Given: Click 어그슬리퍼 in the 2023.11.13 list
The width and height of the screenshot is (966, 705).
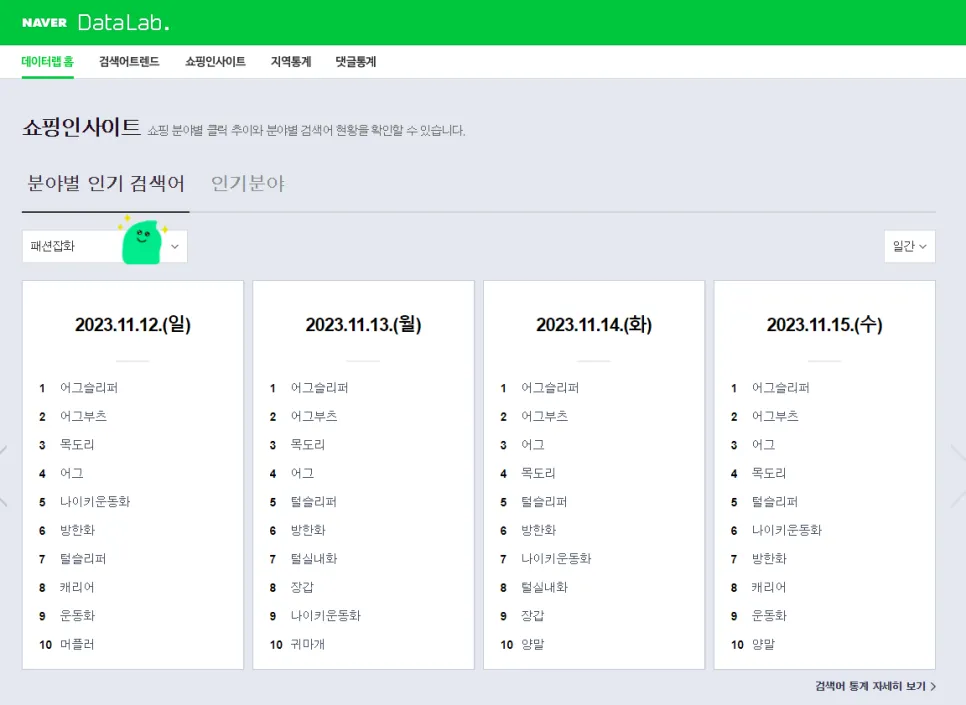Looking at the screenshot, I should point(320,388).
